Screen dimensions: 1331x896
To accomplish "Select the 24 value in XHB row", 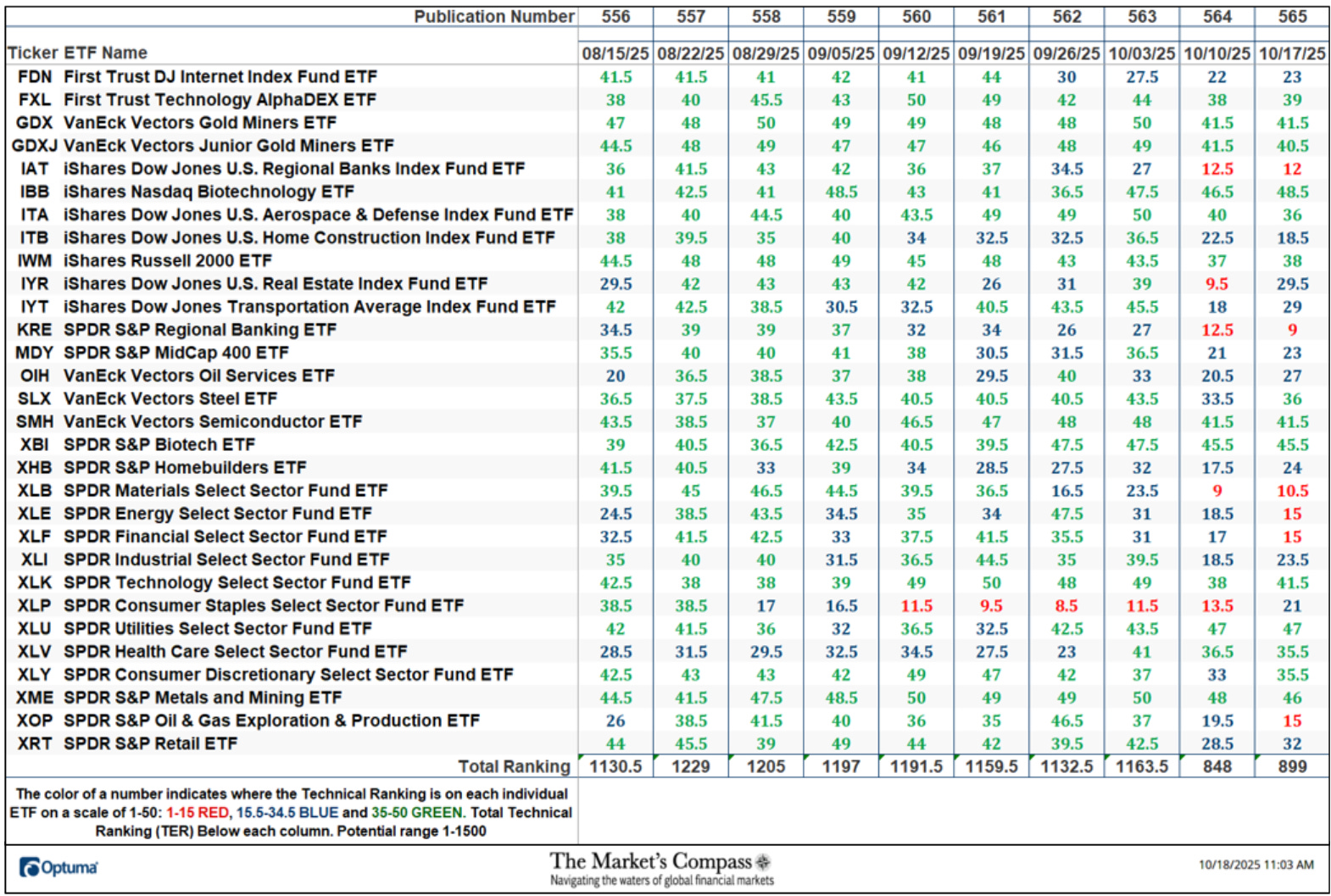I will coord(1292,468).
